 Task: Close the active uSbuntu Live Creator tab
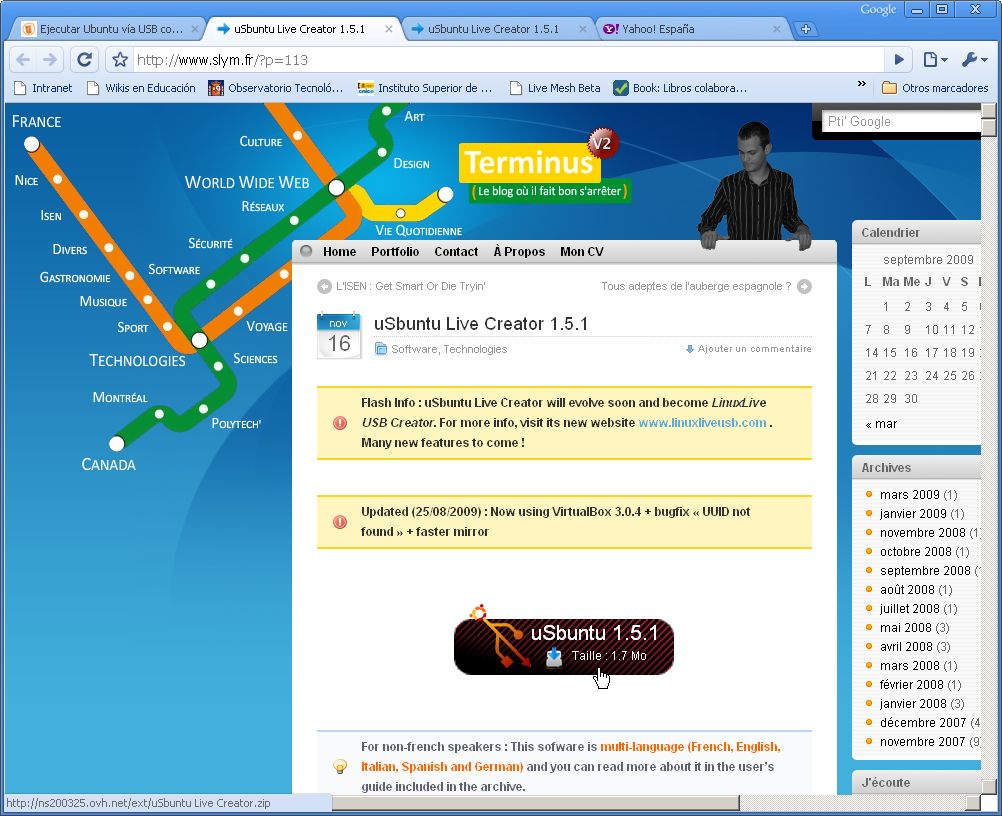point(389,29)
